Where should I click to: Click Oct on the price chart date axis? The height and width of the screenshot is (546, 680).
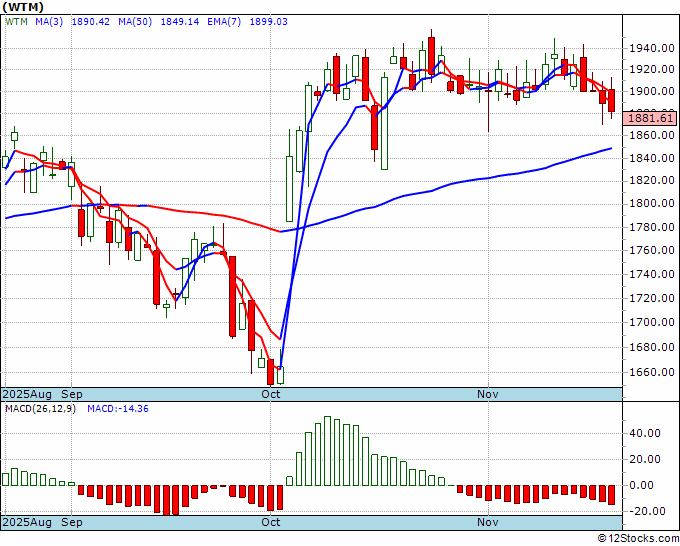pyautogui.click(x=271, y=394)
